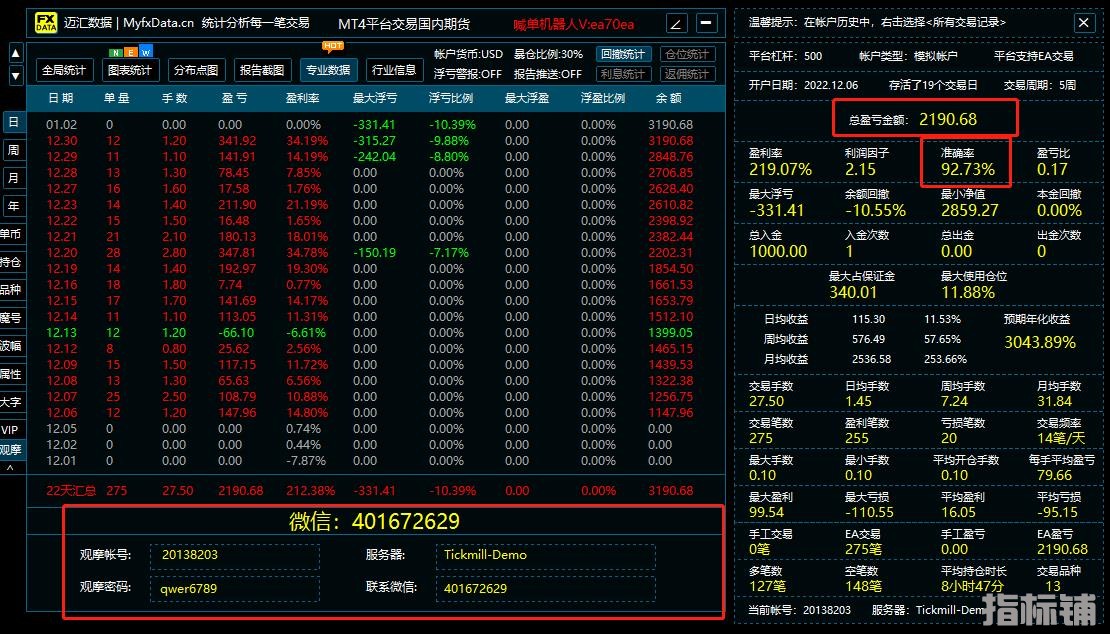
Task: Toggle 报告推送 OFF setting
Action: 548,74
